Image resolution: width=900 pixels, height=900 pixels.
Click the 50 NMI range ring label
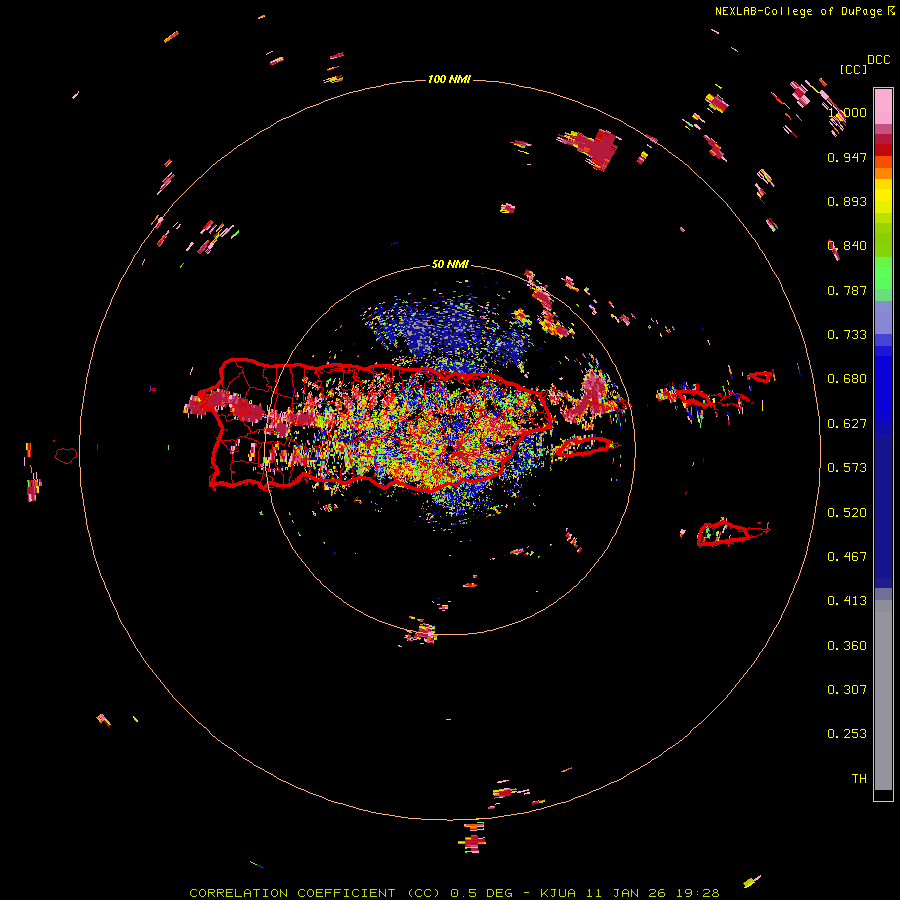tap(450, 265)
